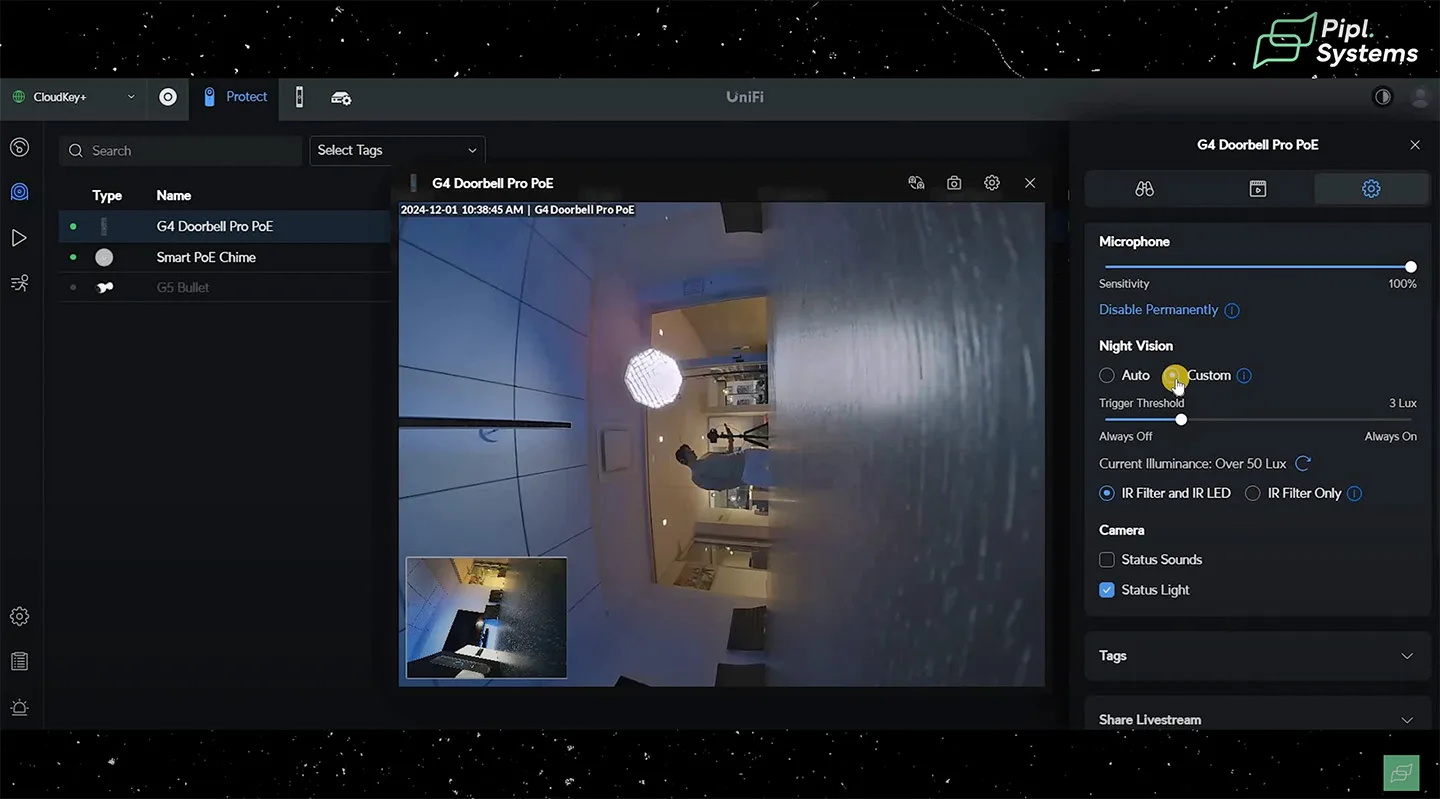Switch to the Protect application tab
Image resolution: width=1440 pixels, height=799 pixels.
235,97
